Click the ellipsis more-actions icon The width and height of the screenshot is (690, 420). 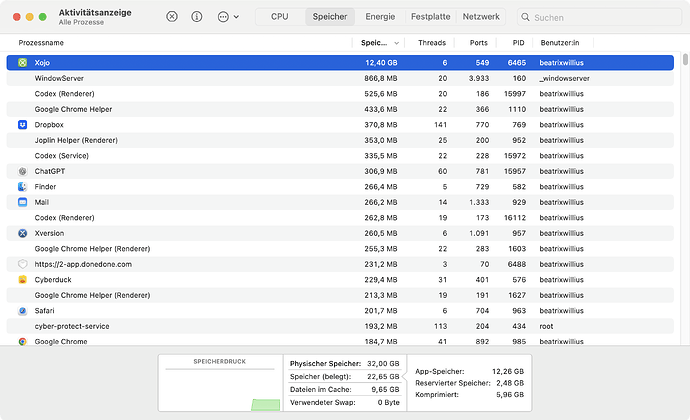[223, 17]
